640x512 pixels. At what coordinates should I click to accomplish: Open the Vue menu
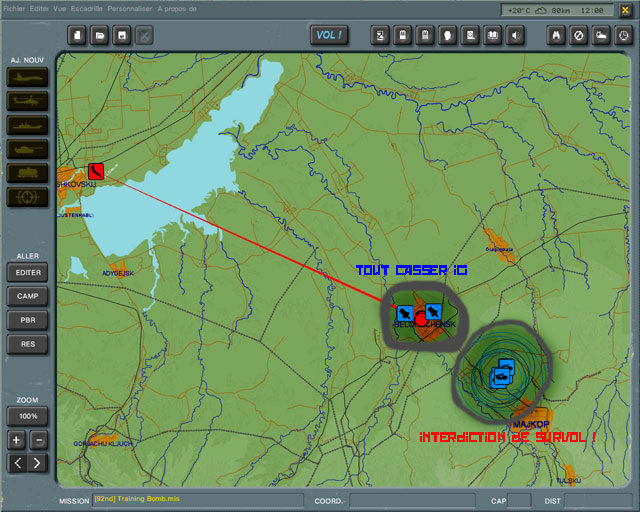click(60, 9)
